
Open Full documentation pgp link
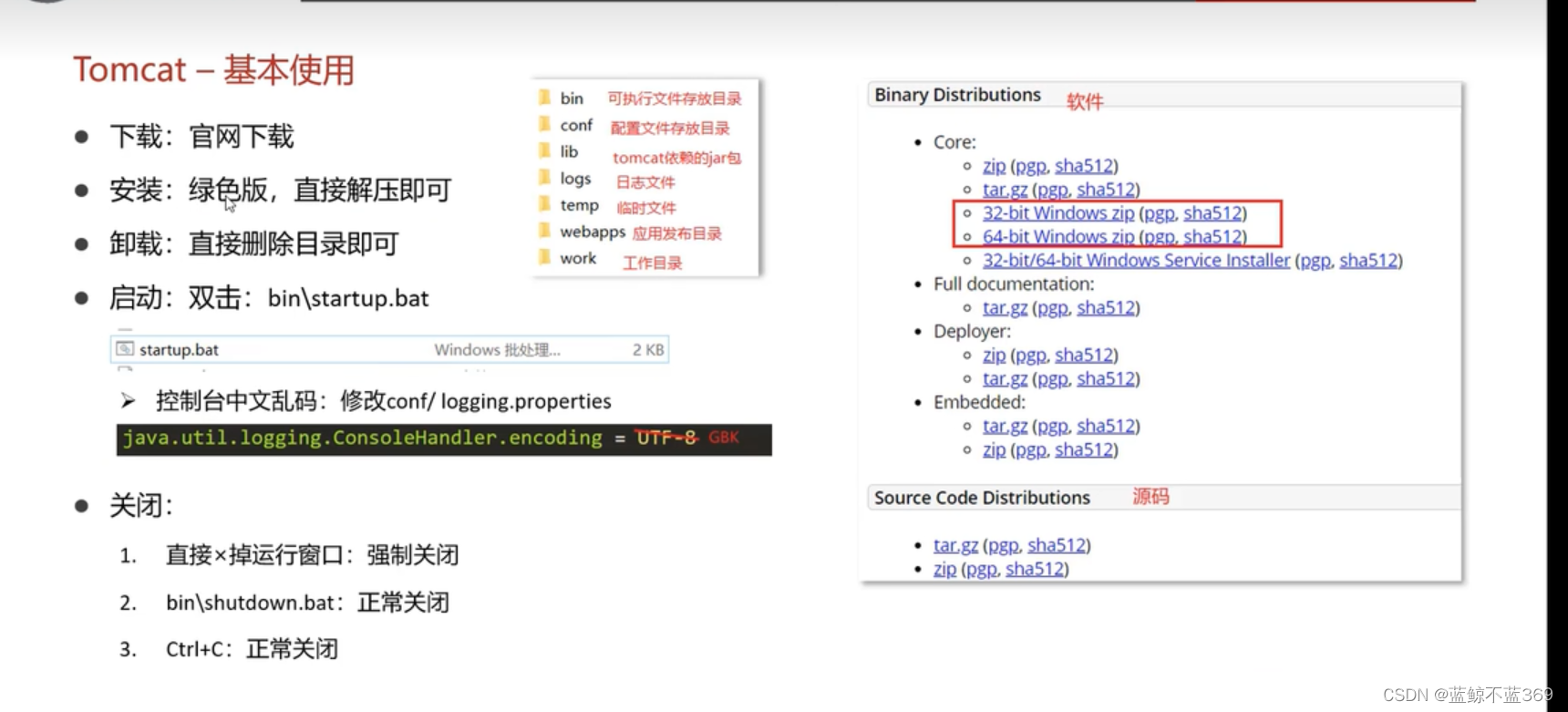pos(1053,309)
